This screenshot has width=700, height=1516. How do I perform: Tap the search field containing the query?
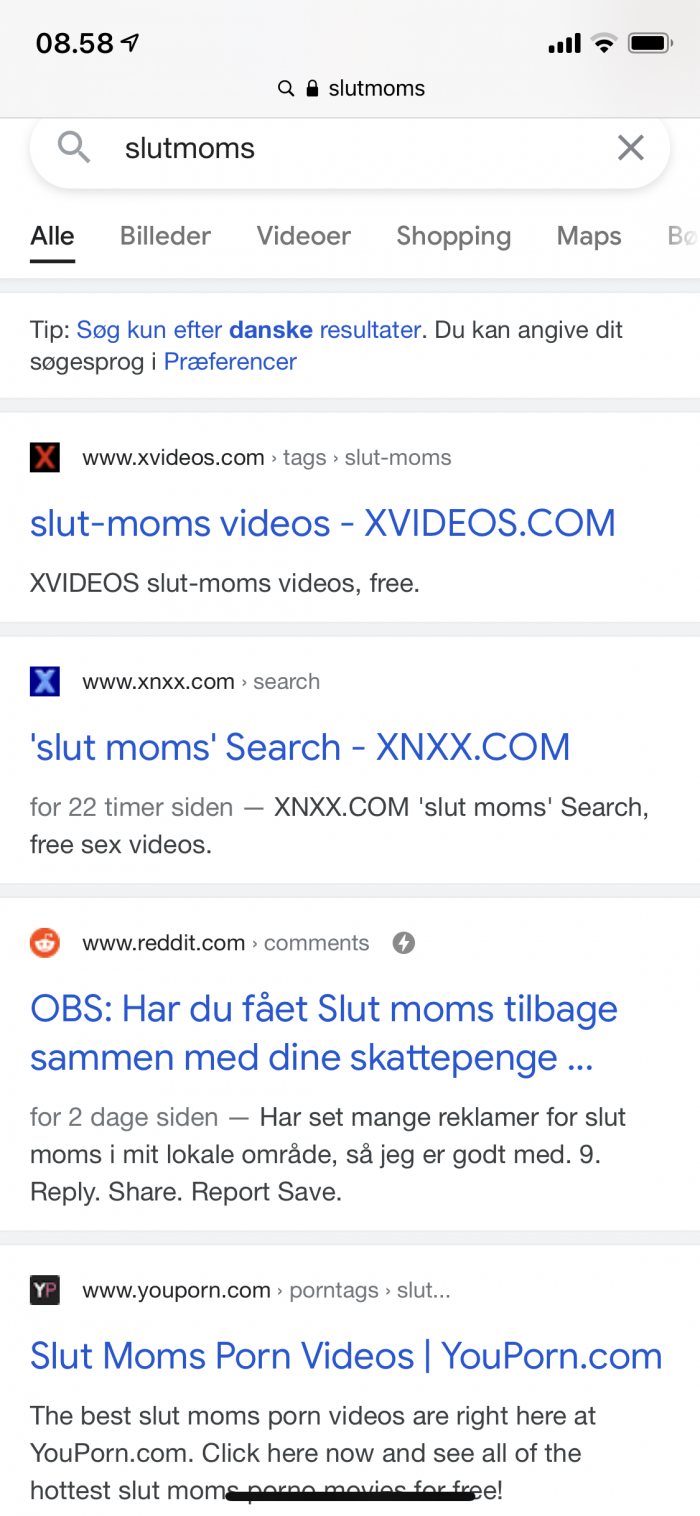pos(350,148)
